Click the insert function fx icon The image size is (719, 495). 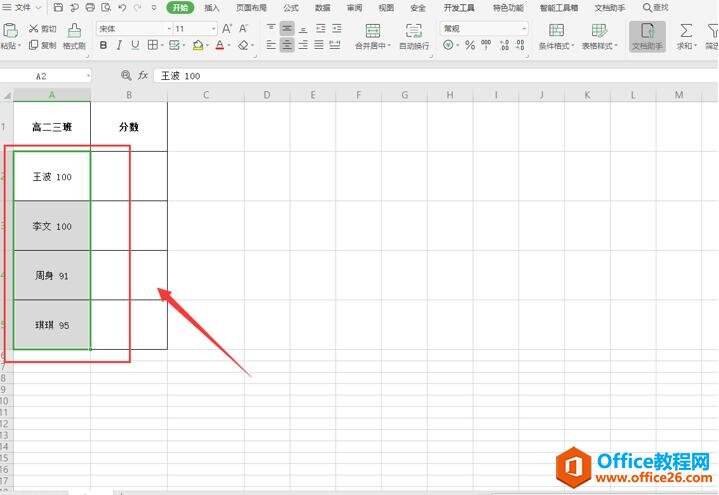(x=143, y=75)
